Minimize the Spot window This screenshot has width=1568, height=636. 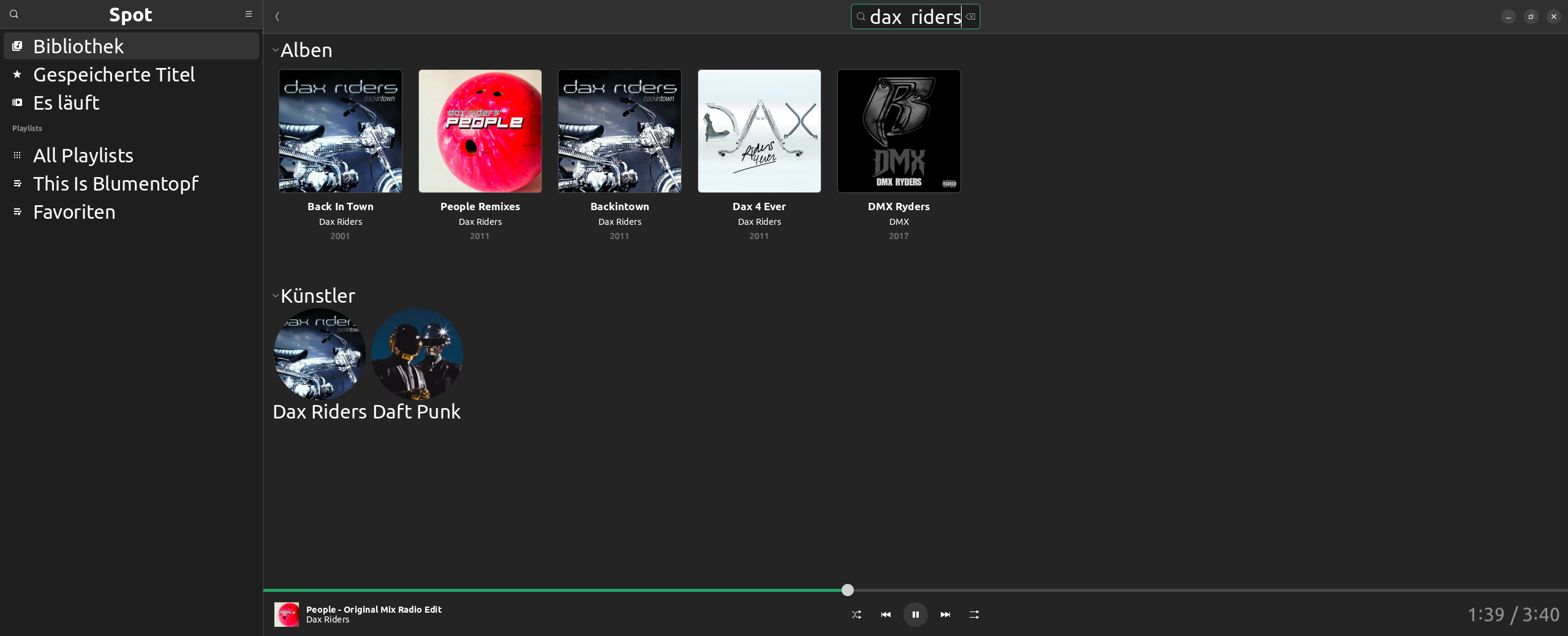(x=1509, y=17)
